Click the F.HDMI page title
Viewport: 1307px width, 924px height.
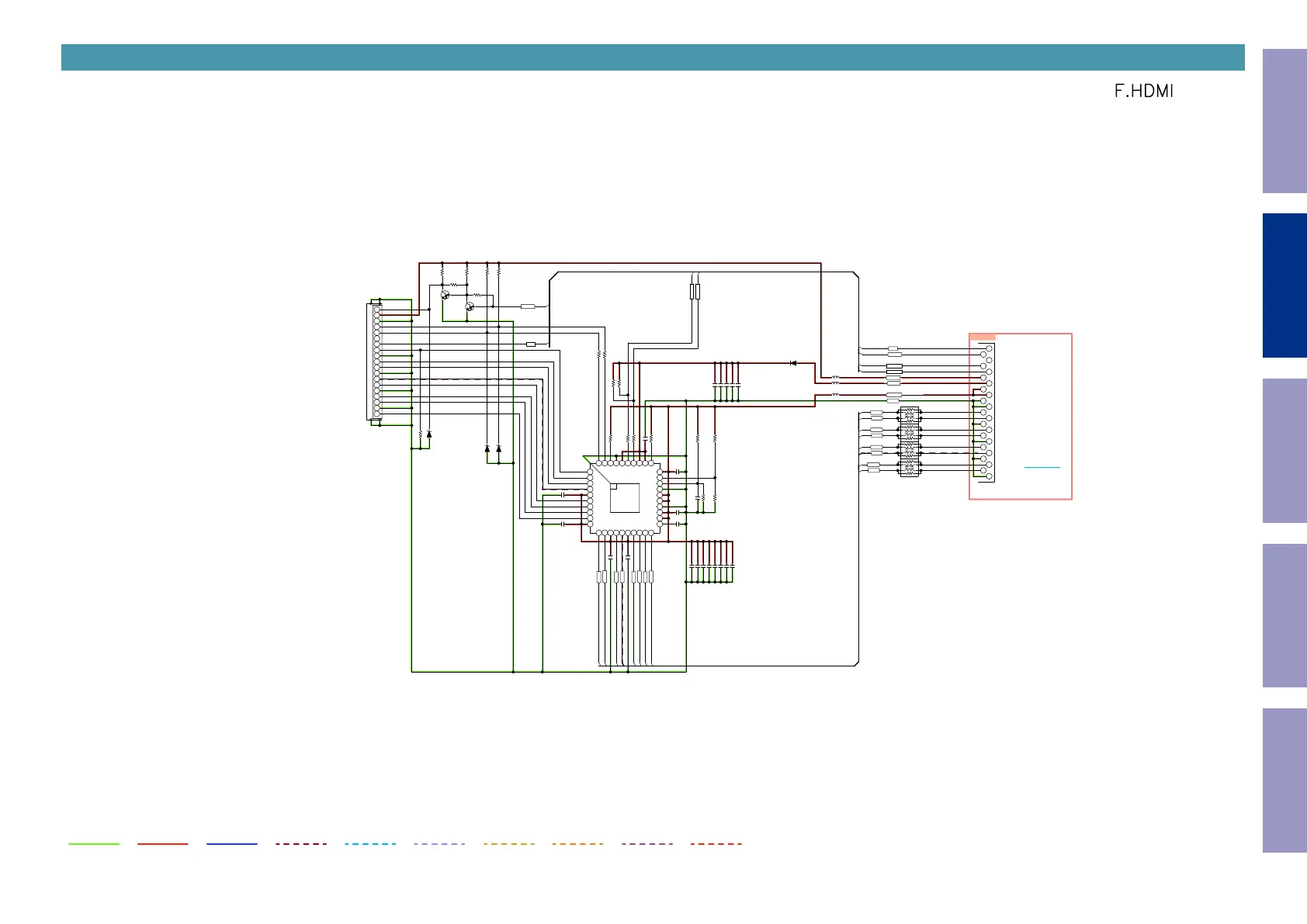1143,91
